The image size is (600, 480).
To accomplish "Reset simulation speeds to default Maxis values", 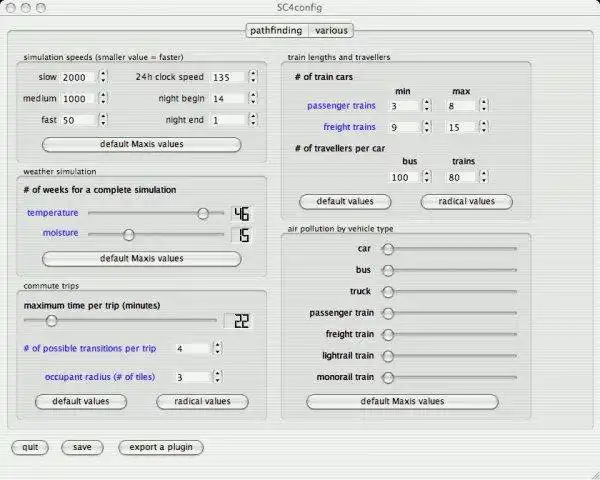I will [142, 144].
